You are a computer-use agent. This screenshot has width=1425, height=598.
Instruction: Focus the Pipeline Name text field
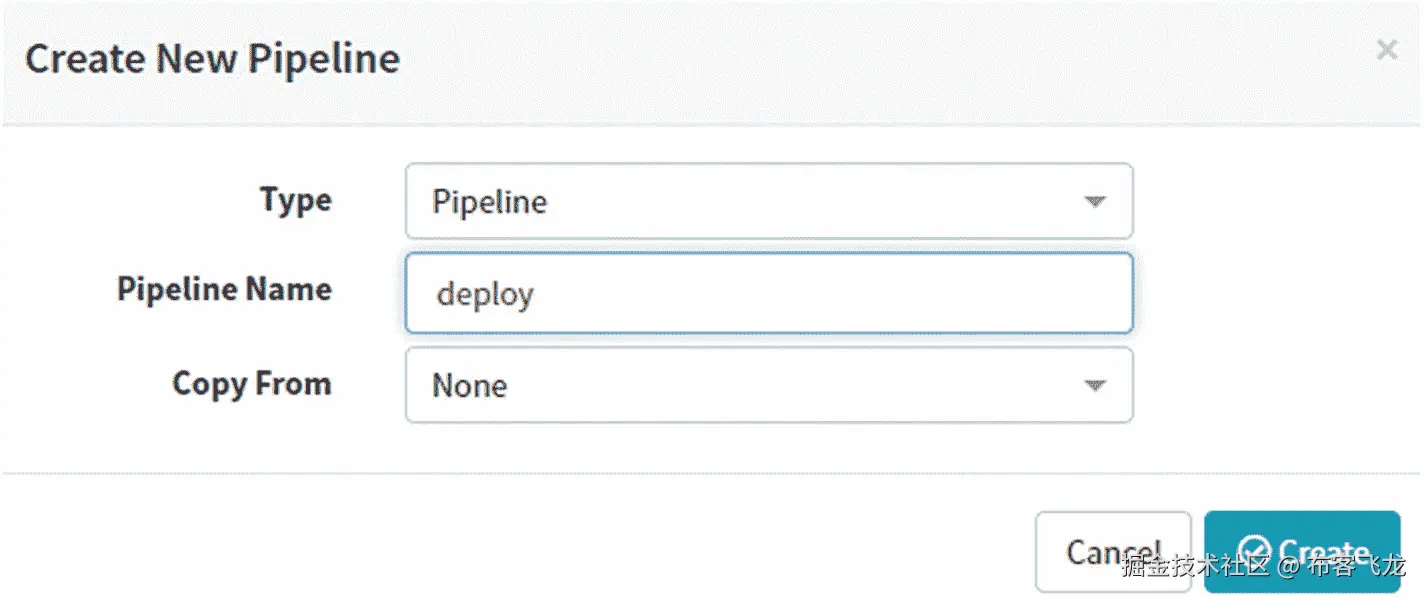(x=768, y=293)
